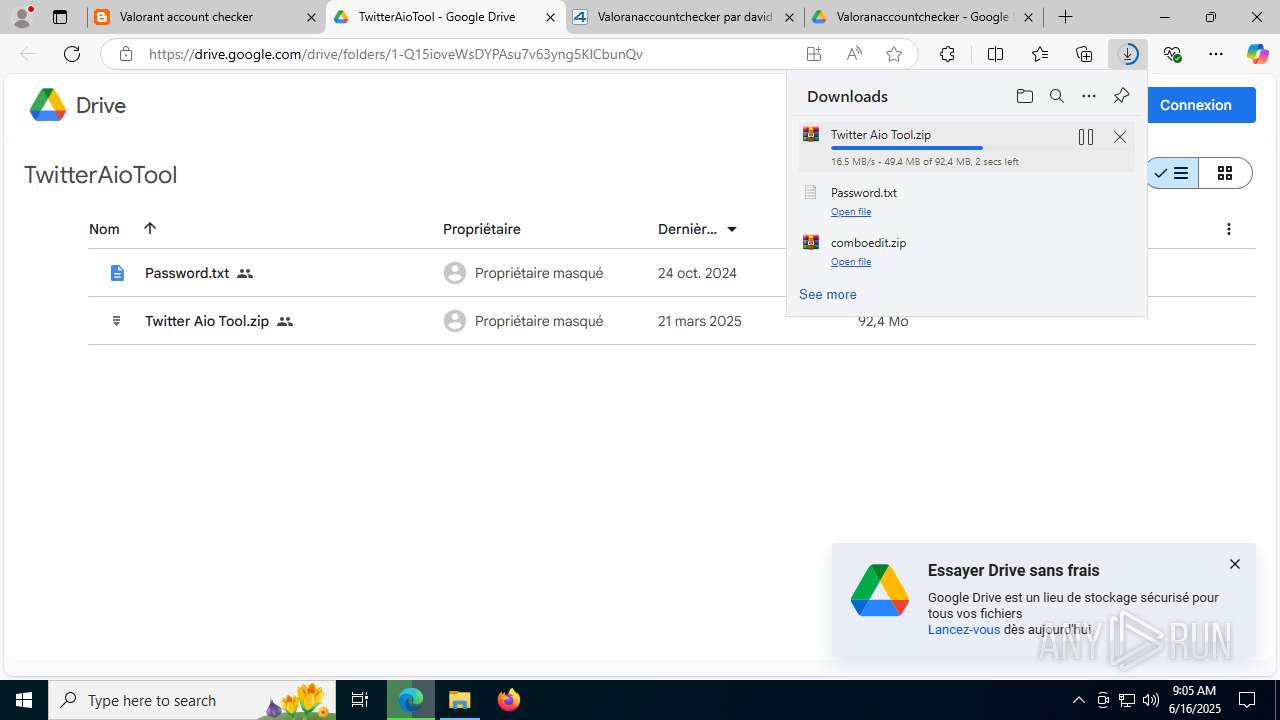Screen dimensions: 1280x720
Task: Activate Read aloud icon
Action: click(854, 55)
